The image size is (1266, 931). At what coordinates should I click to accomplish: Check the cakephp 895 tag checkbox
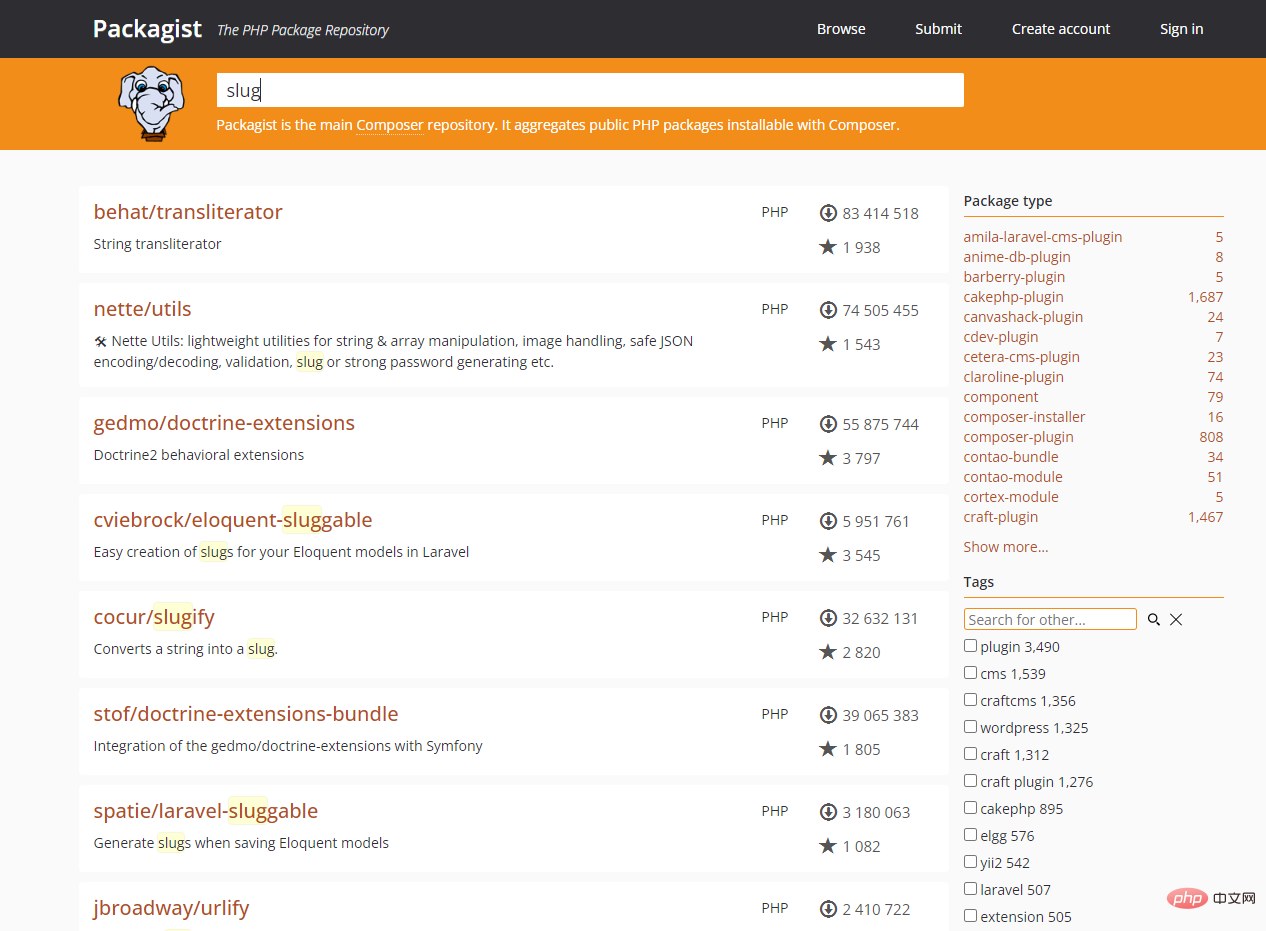click(x=970, y=808)
